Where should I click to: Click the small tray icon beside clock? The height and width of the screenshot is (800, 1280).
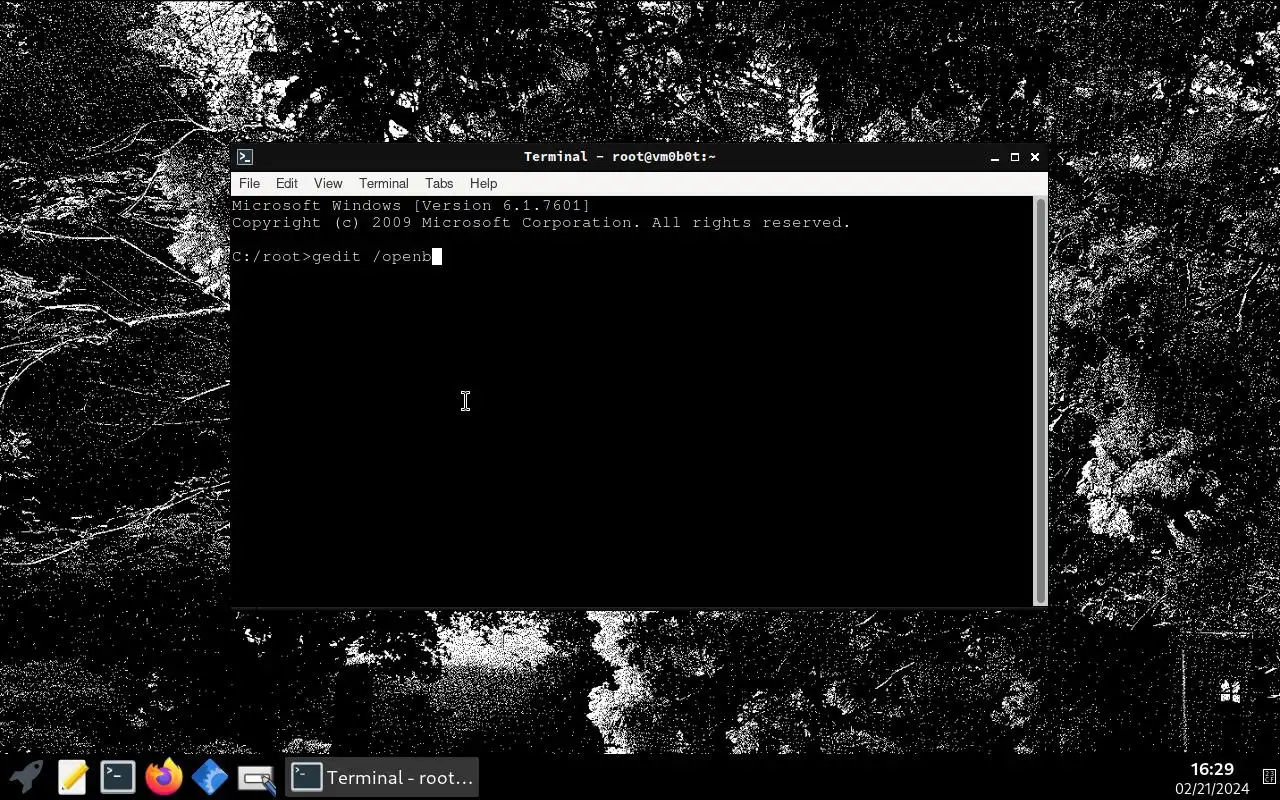coord(1269,777)
